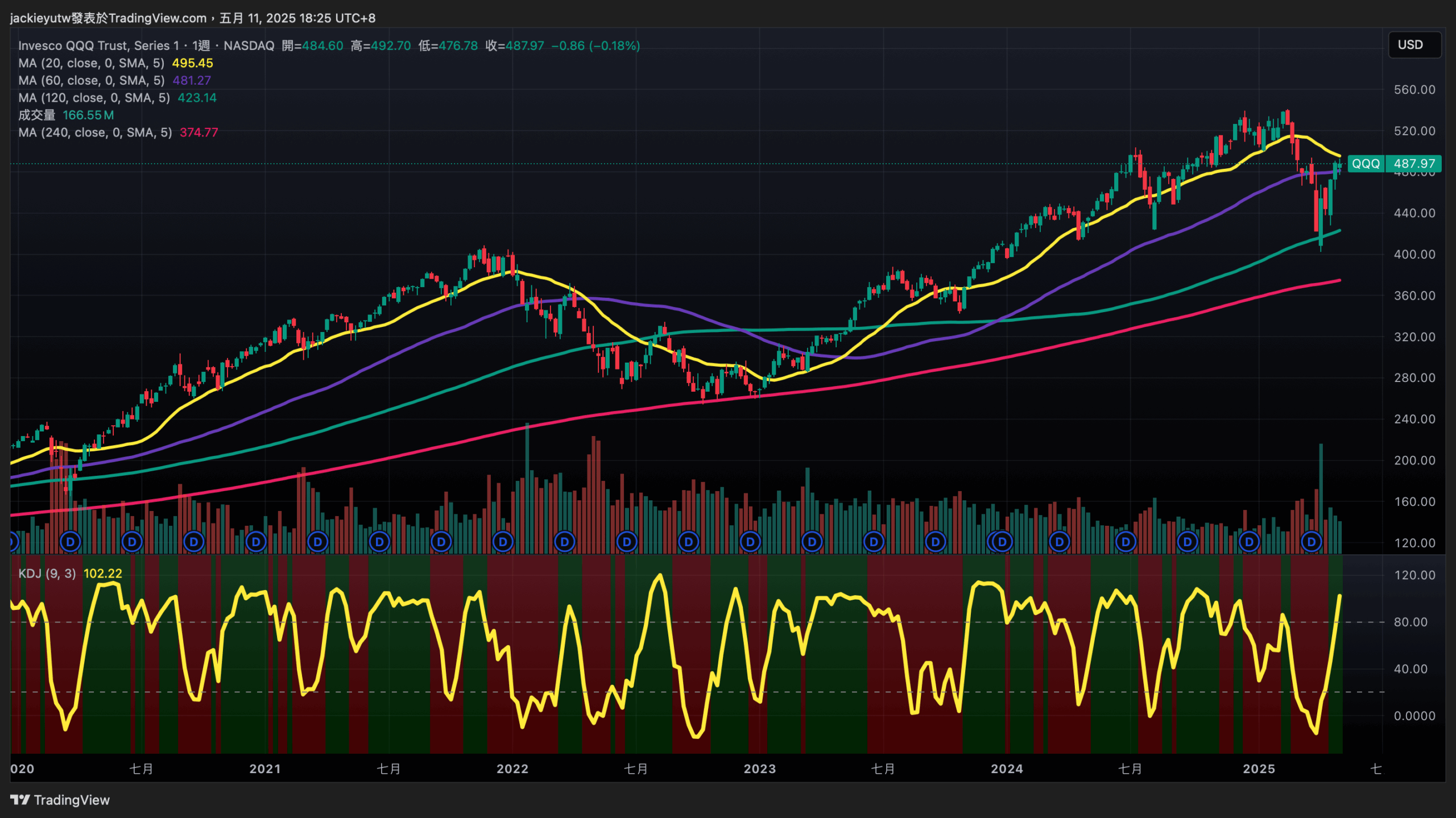1456x818 pixels.
Task: Toggle the MA 240 indicator legend
Action: [94, 132]
